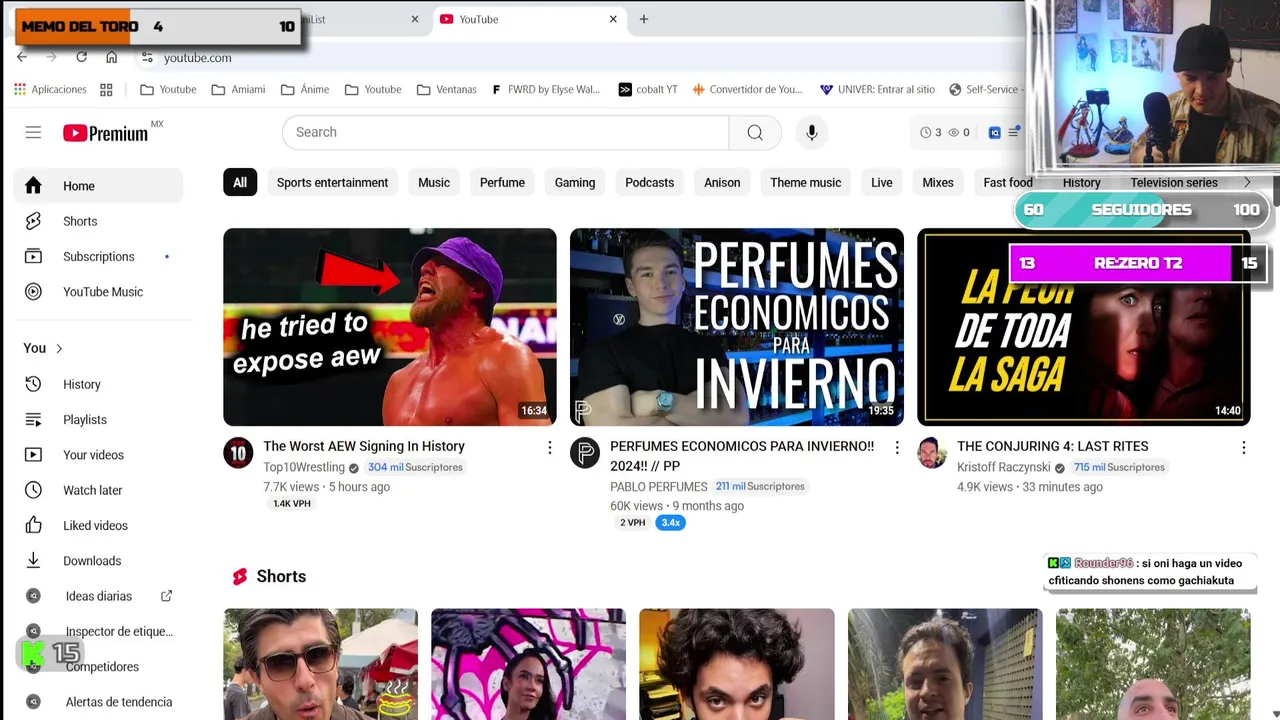Open UNIVER: Entrar al sitio bookmark
This screenshot has width=1280, height=720.
877,89
